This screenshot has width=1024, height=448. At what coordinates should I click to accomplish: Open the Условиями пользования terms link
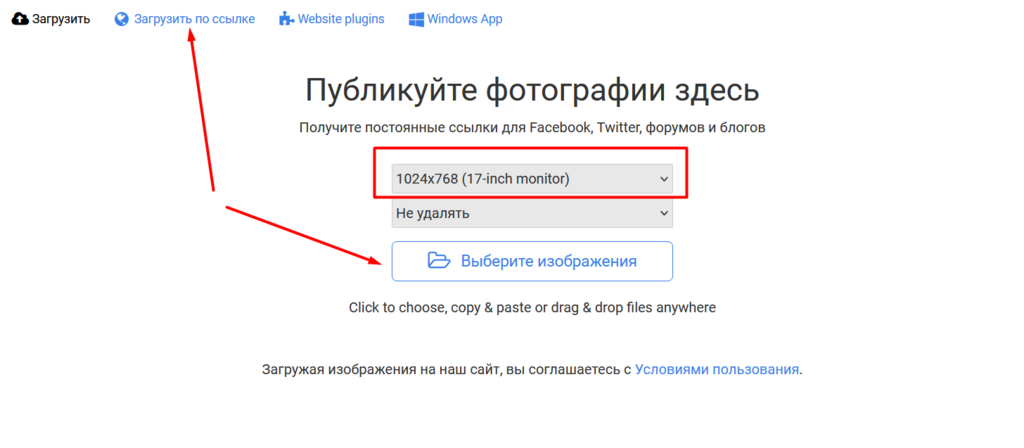click(717, 369)
